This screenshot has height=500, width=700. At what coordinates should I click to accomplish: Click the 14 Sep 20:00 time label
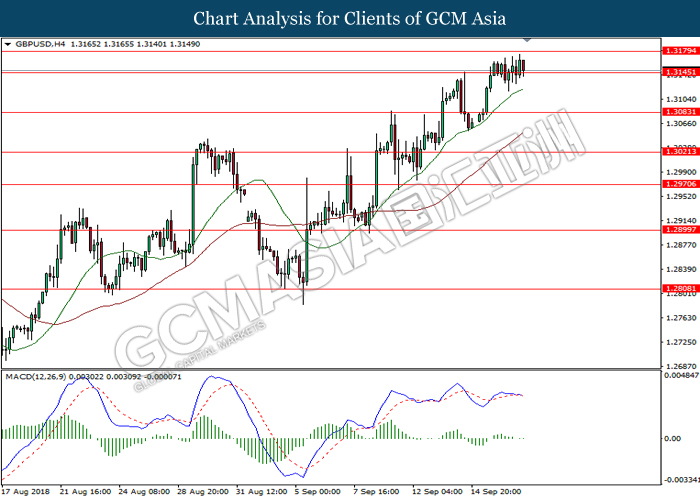tap(496, 492)
